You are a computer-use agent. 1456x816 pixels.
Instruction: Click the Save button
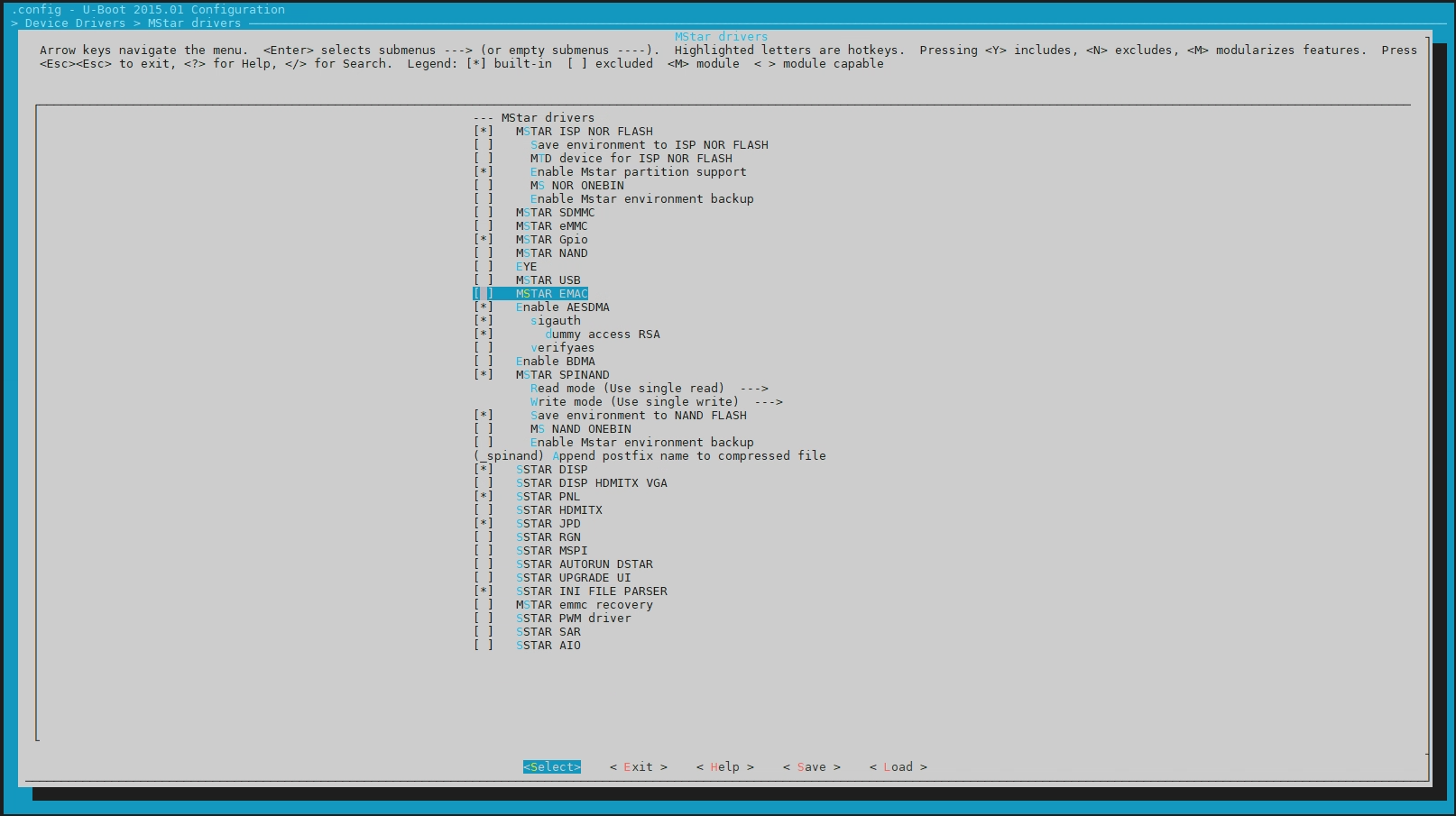(812, 767)
